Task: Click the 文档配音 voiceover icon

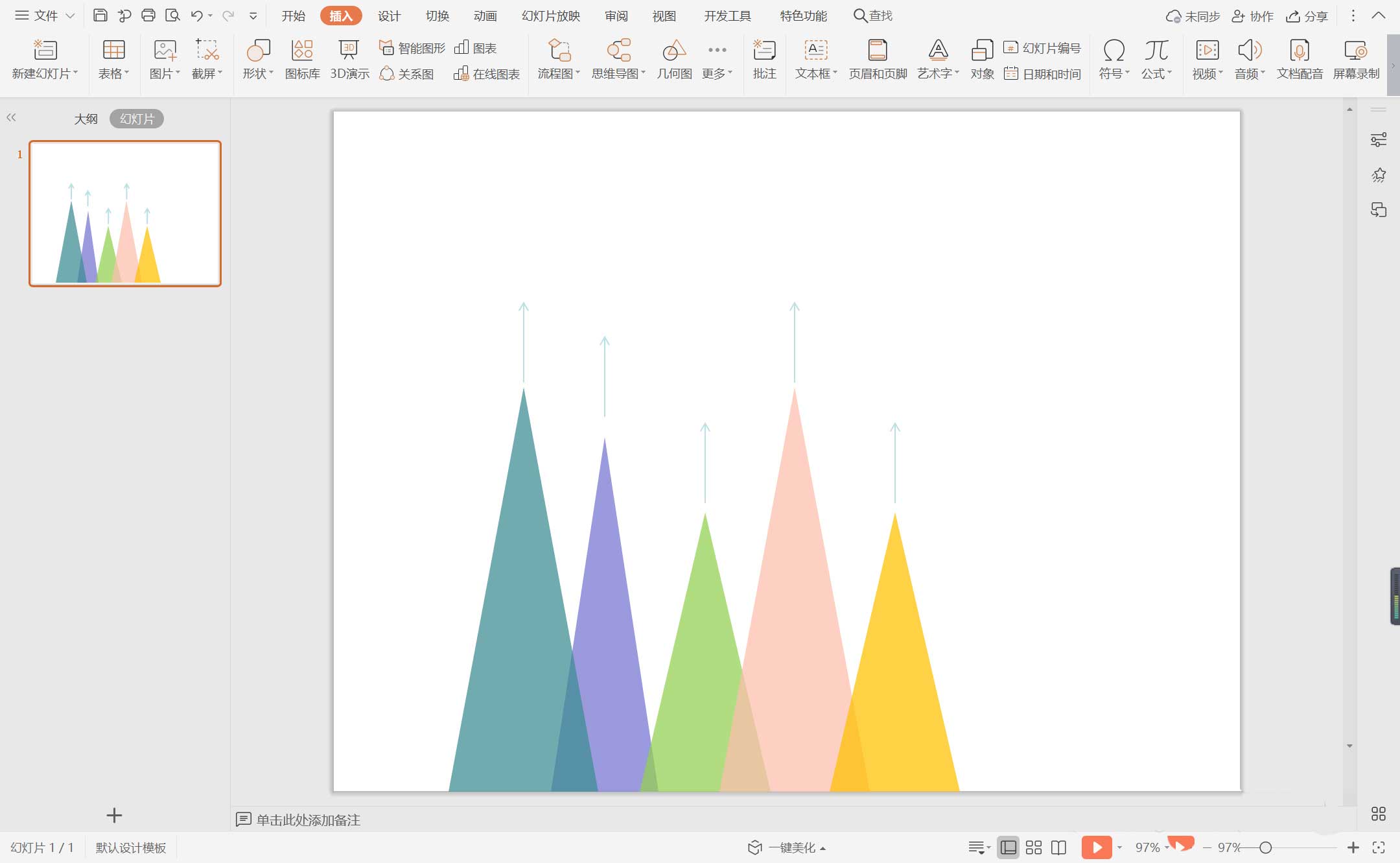Action: [1300, 51]
